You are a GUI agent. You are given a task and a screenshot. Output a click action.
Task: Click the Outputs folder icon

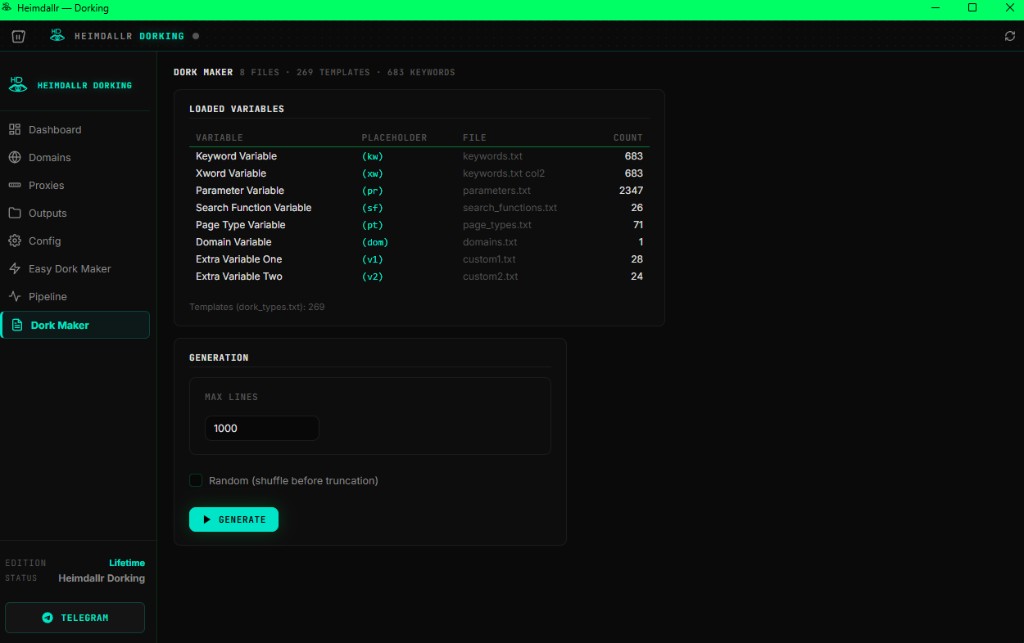[15, 213]
